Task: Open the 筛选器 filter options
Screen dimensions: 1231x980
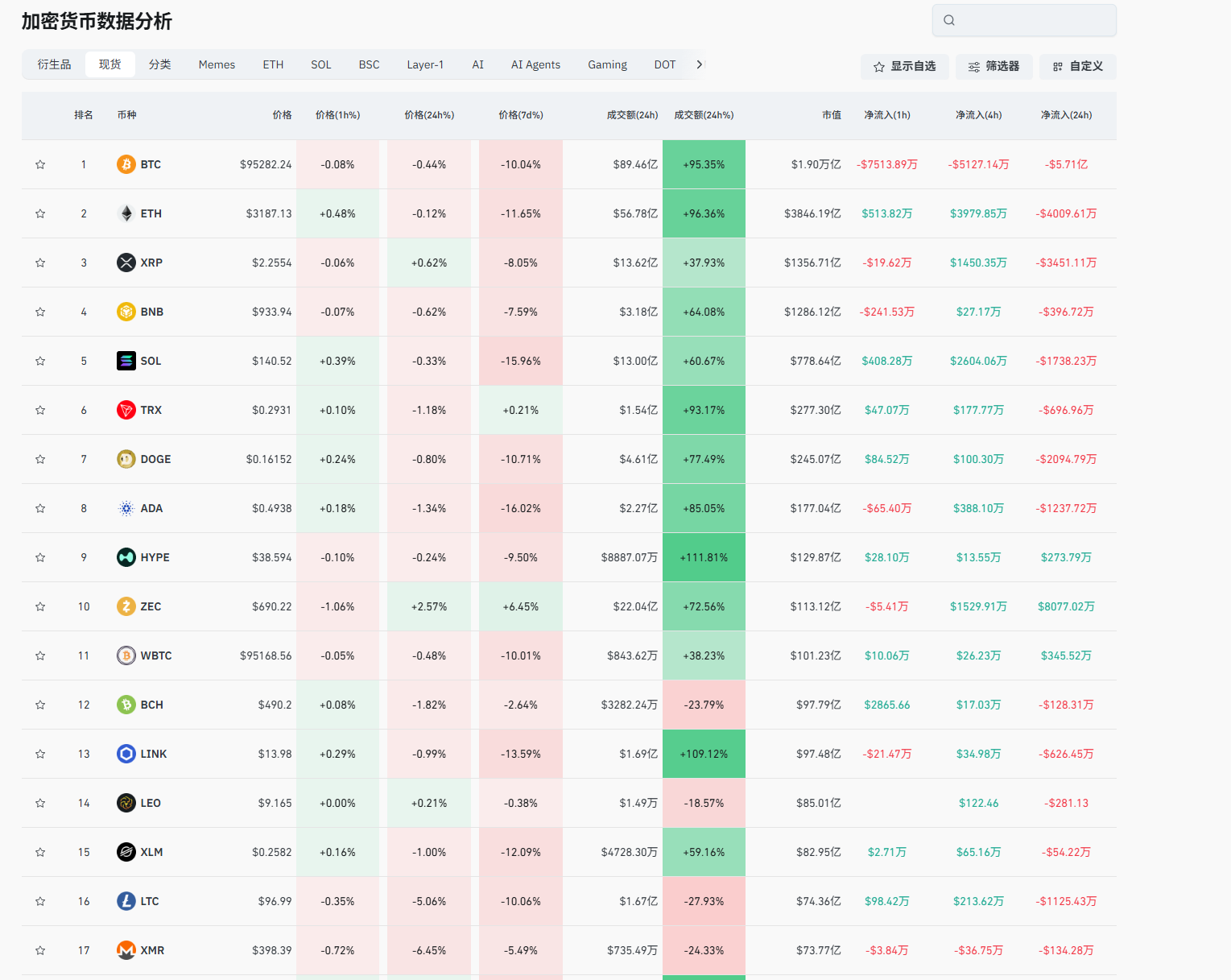Action: tap(993, 66)
